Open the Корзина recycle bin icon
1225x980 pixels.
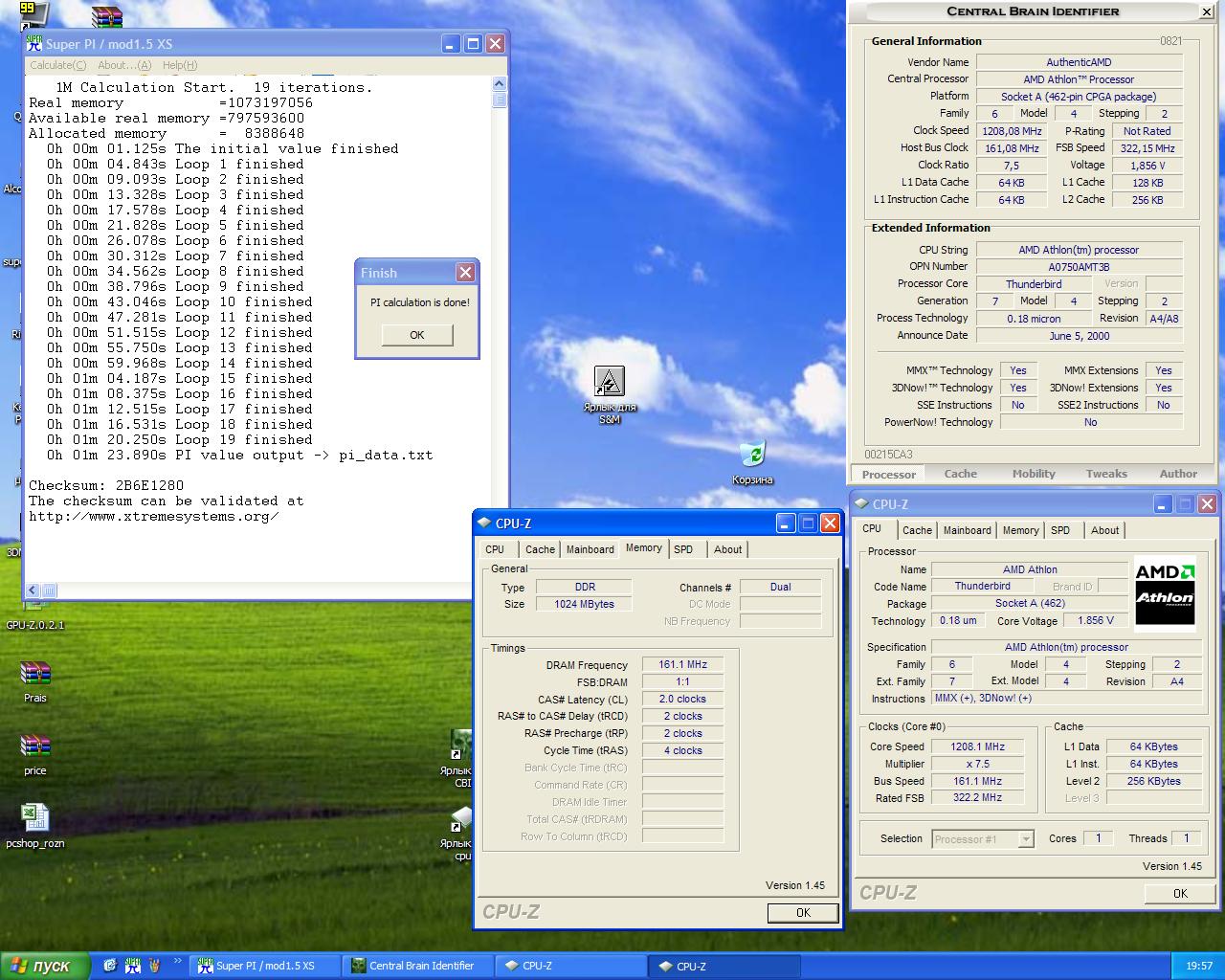753,455
